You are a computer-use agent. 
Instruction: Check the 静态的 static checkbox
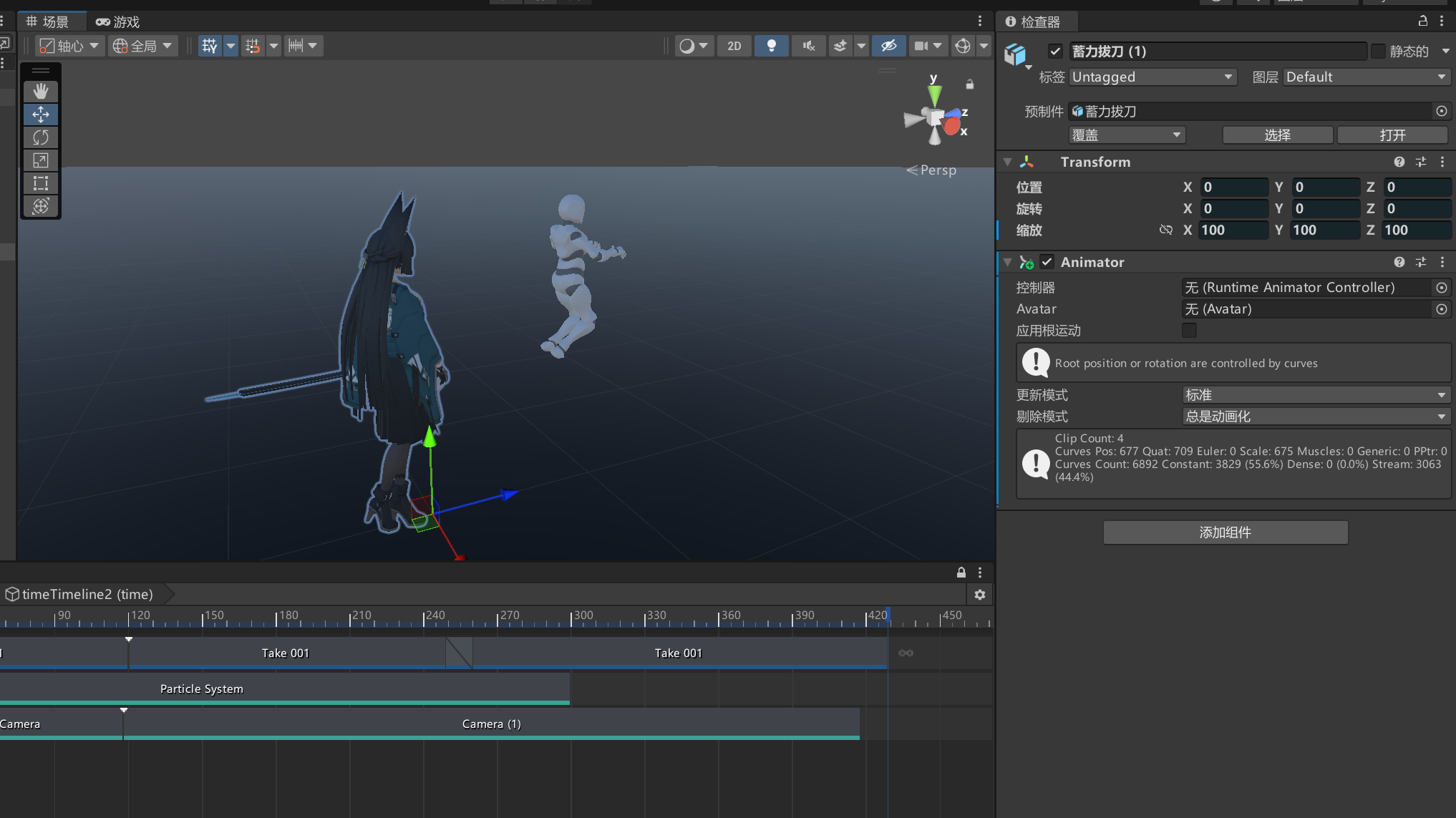pos(1378,51)
